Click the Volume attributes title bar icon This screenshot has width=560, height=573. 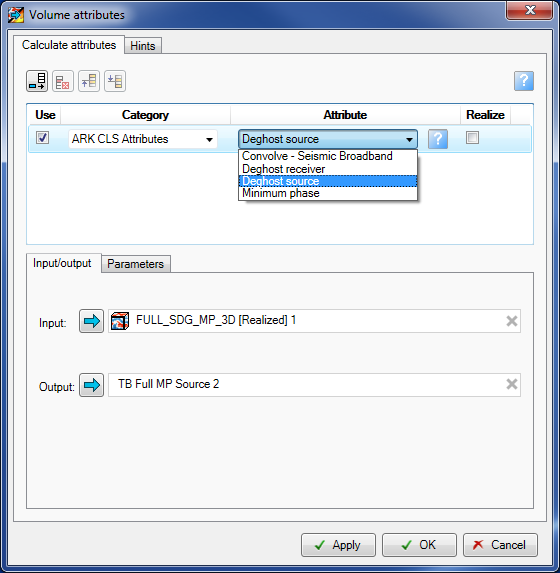16,15
